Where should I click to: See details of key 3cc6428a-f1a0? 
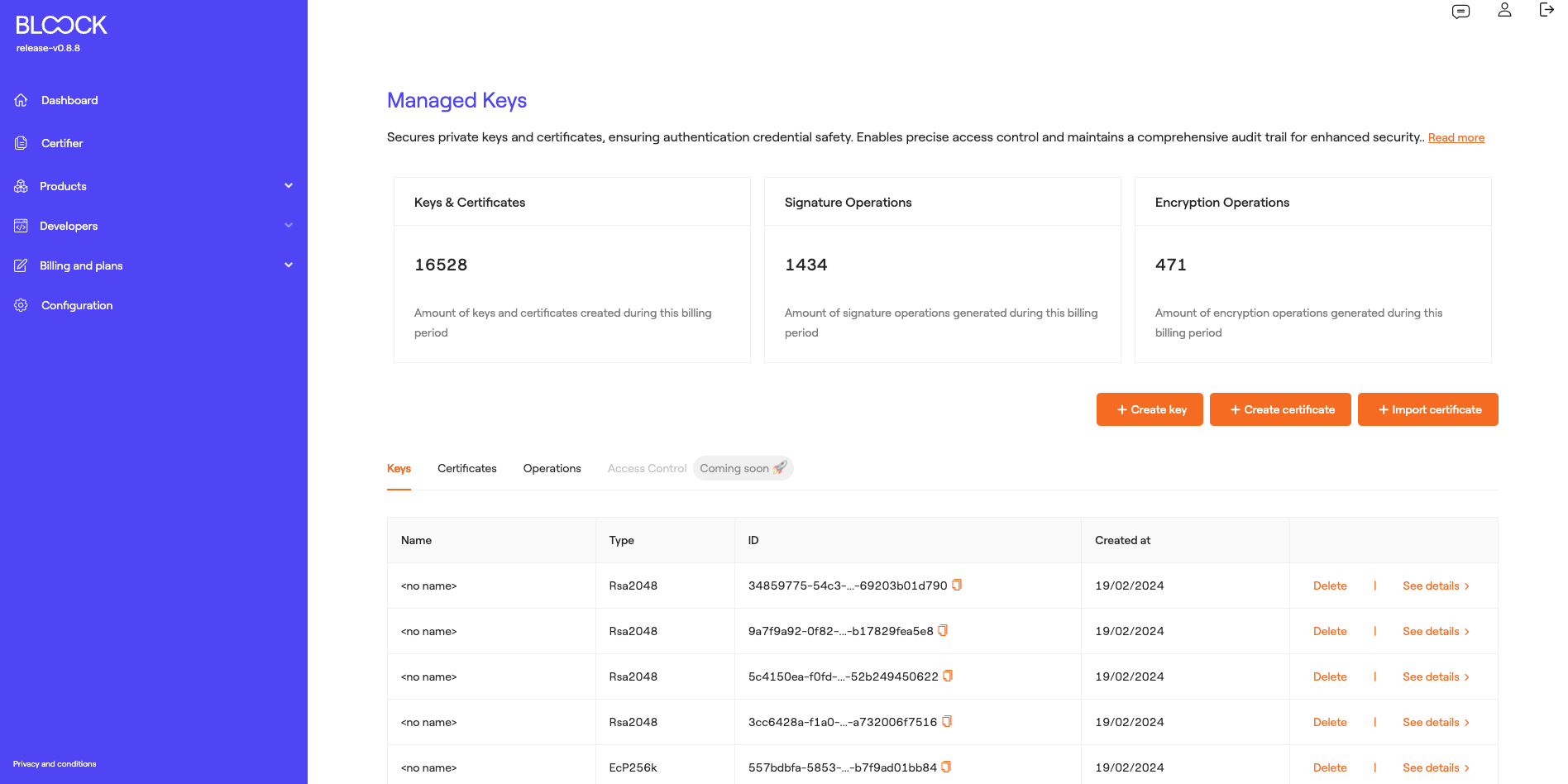point(1437,722)
